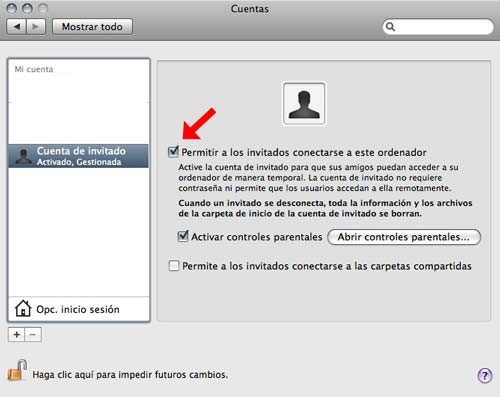Select the Cuenta de invitado row
The width and height of the screenshot is (500, 397).
[x=79, y=156]
